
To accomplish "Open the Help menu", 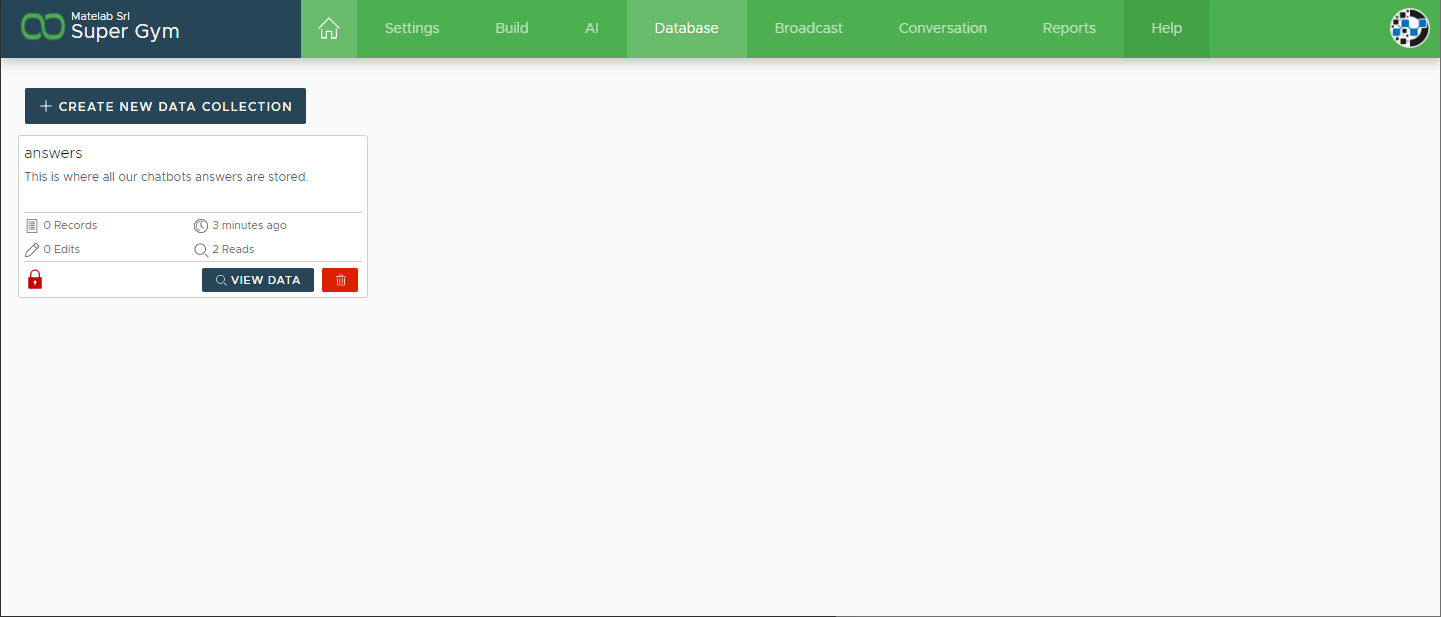I will click(1166, 29).
